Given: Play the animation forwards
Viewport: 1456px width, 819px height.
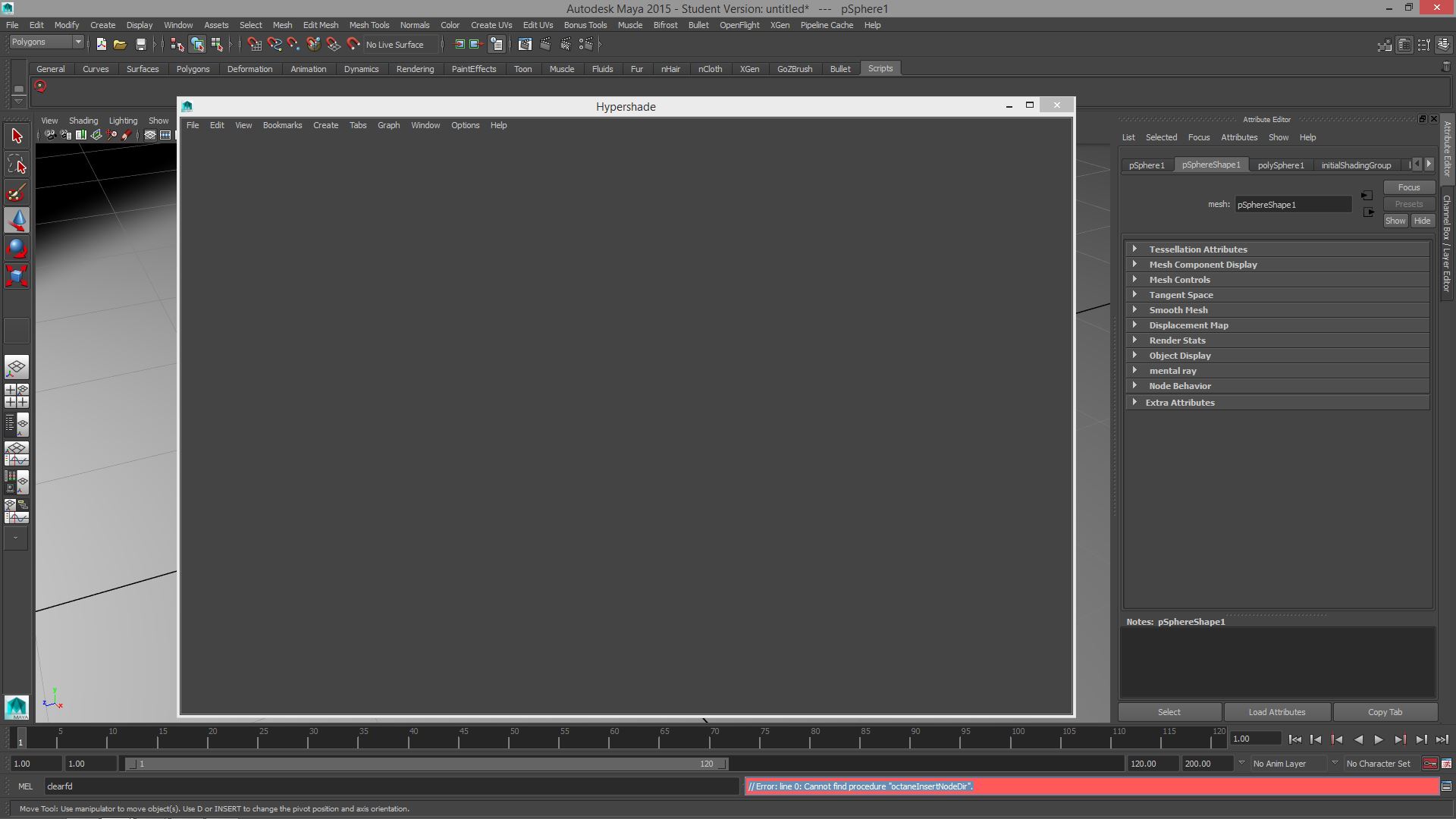Looking at the screenshot, I should [x=1379, y=739].
